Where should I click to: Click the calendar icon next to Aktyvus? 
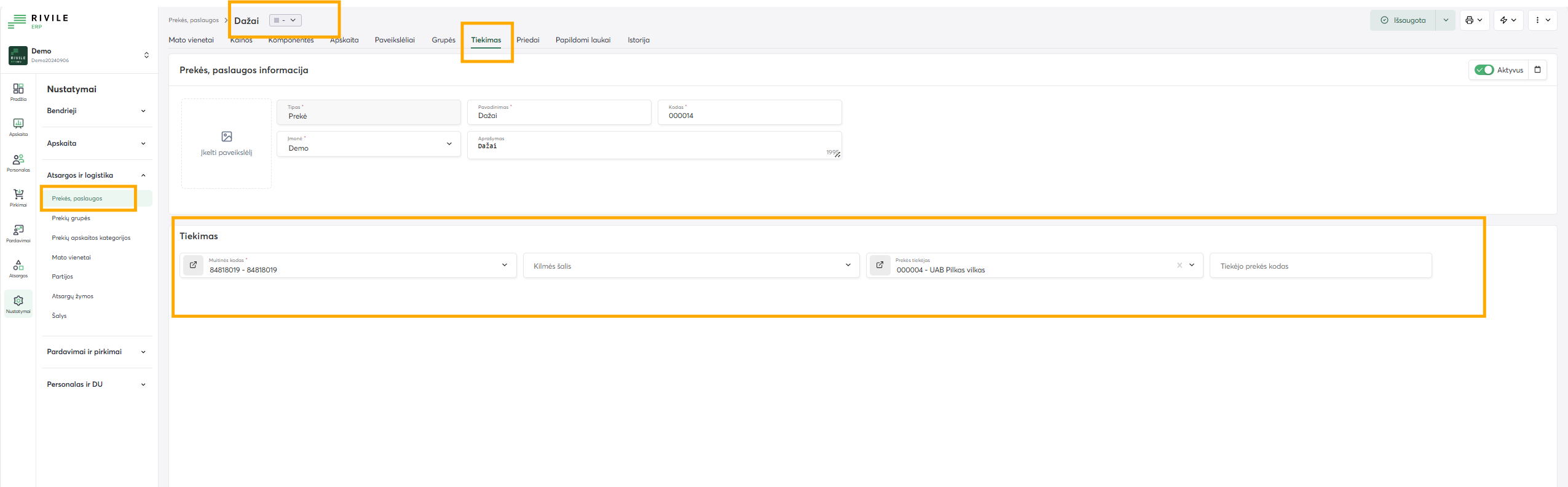pos(1537,69)
